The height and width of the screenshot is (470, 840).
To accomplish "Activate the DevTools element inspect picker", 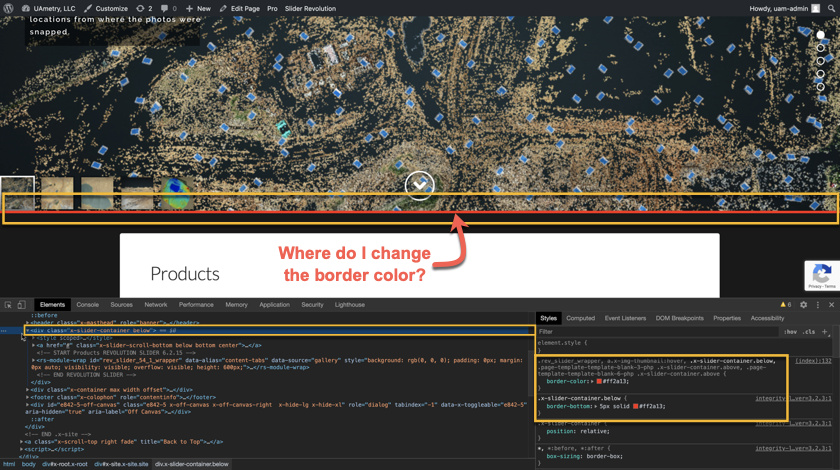I will 8,304.
